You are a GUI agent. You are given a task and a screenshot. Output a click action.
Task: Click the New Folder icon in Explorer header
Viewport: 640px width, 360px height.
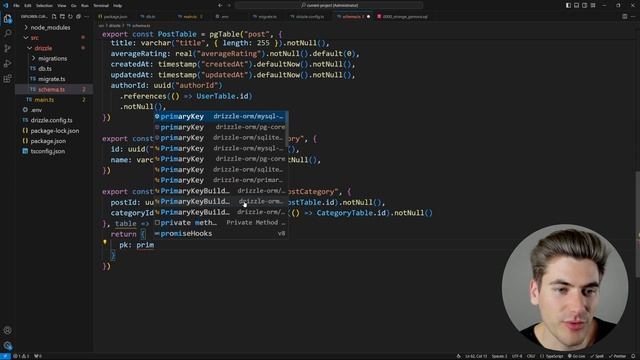62,17
